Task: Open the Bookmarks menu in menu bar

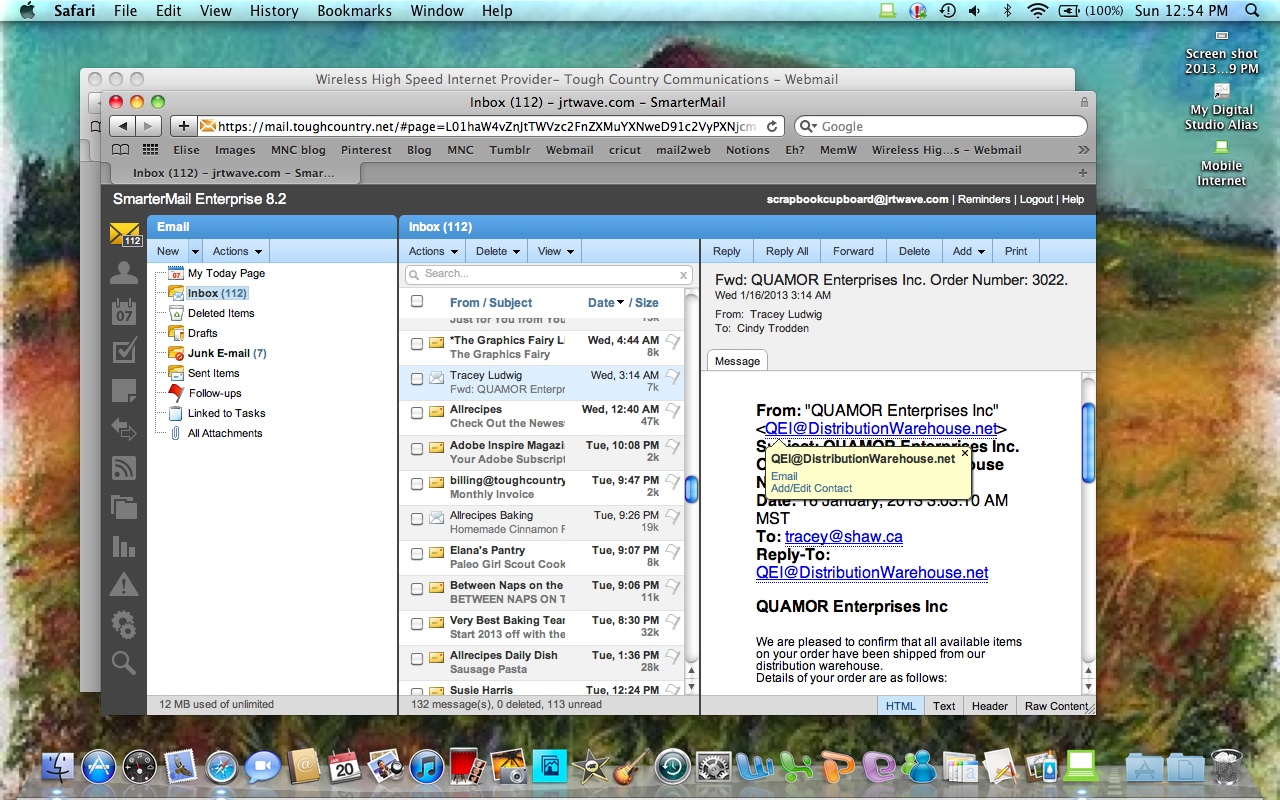Action: pos(353,11)
